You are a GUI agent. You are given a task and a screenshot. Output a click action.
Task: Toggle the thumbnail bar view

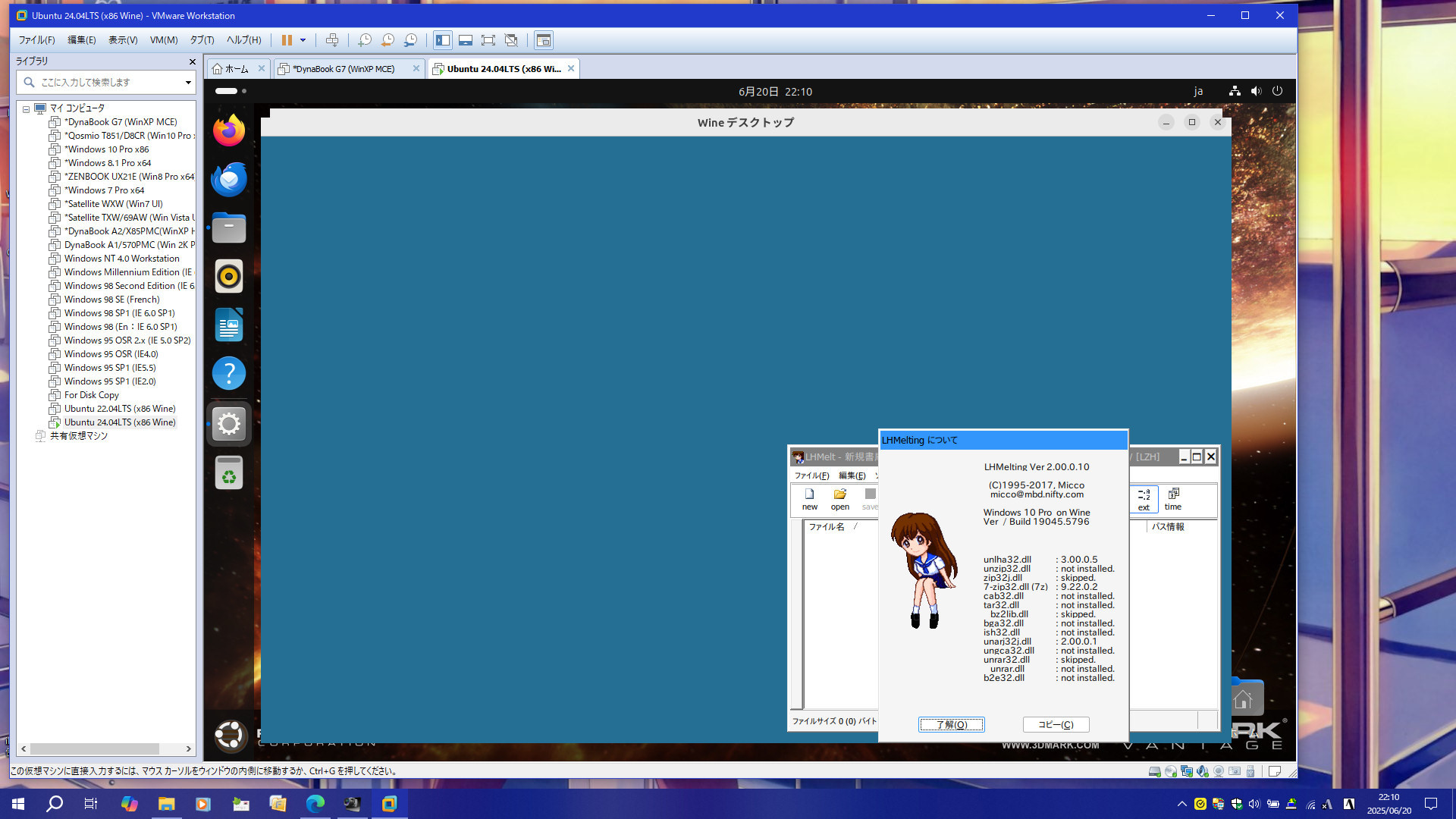point(466,40)
